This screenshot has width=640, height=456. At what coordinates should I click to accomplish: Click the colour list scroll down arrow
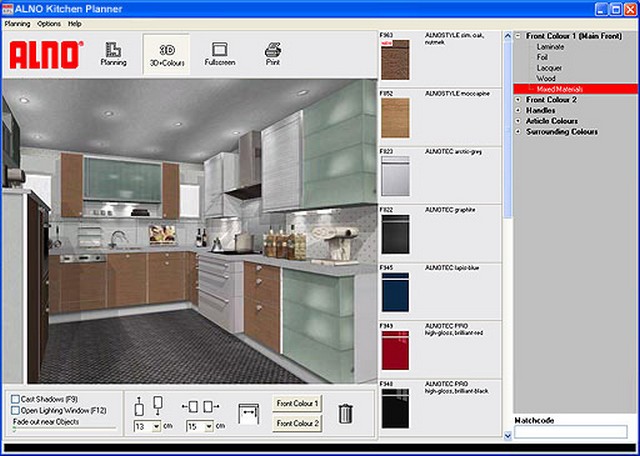(508, 436)
